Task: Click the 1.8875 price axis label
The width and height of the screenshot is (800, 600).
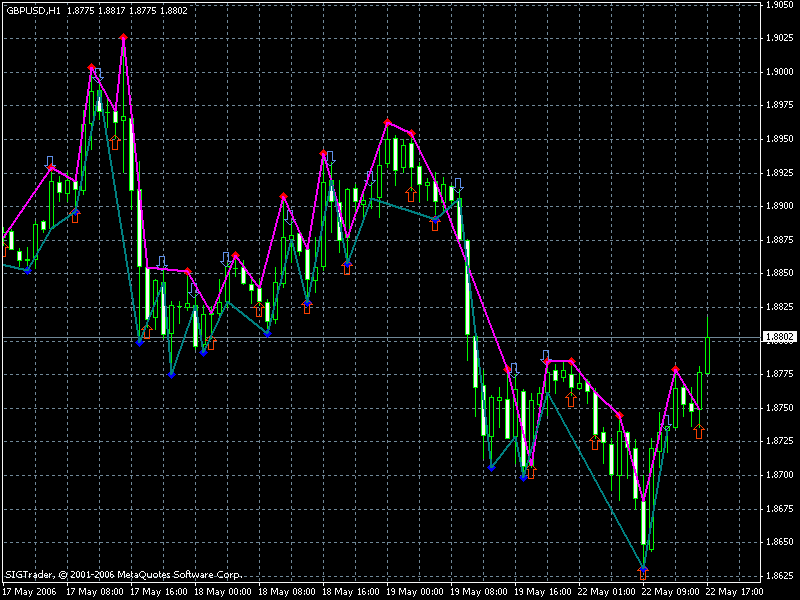Action: point(780,240)
